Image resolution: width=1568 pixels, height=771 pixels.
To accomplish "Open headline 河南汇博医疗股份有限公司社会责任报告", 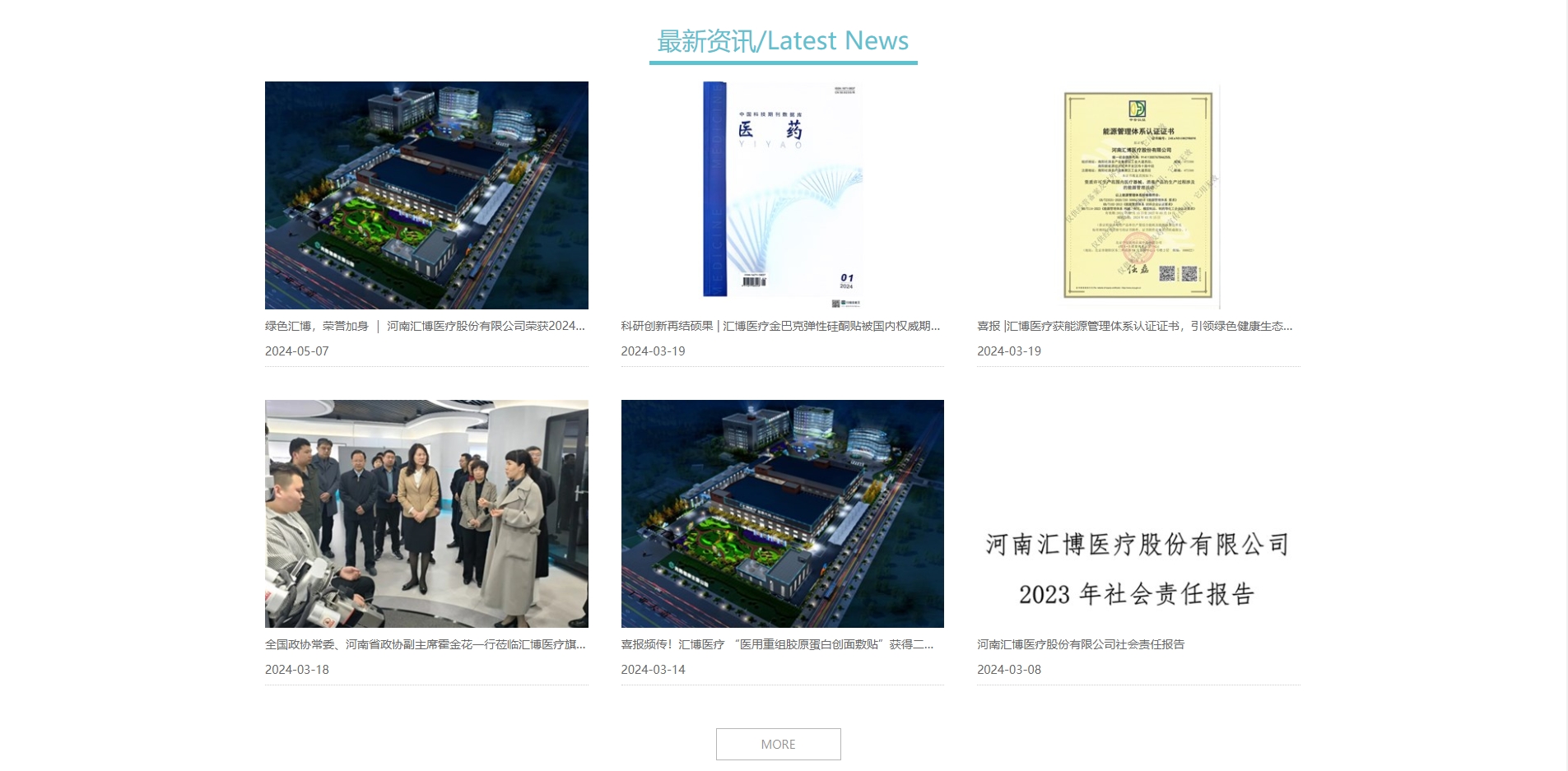I will pyautogui.click(x=1081, y=644).
